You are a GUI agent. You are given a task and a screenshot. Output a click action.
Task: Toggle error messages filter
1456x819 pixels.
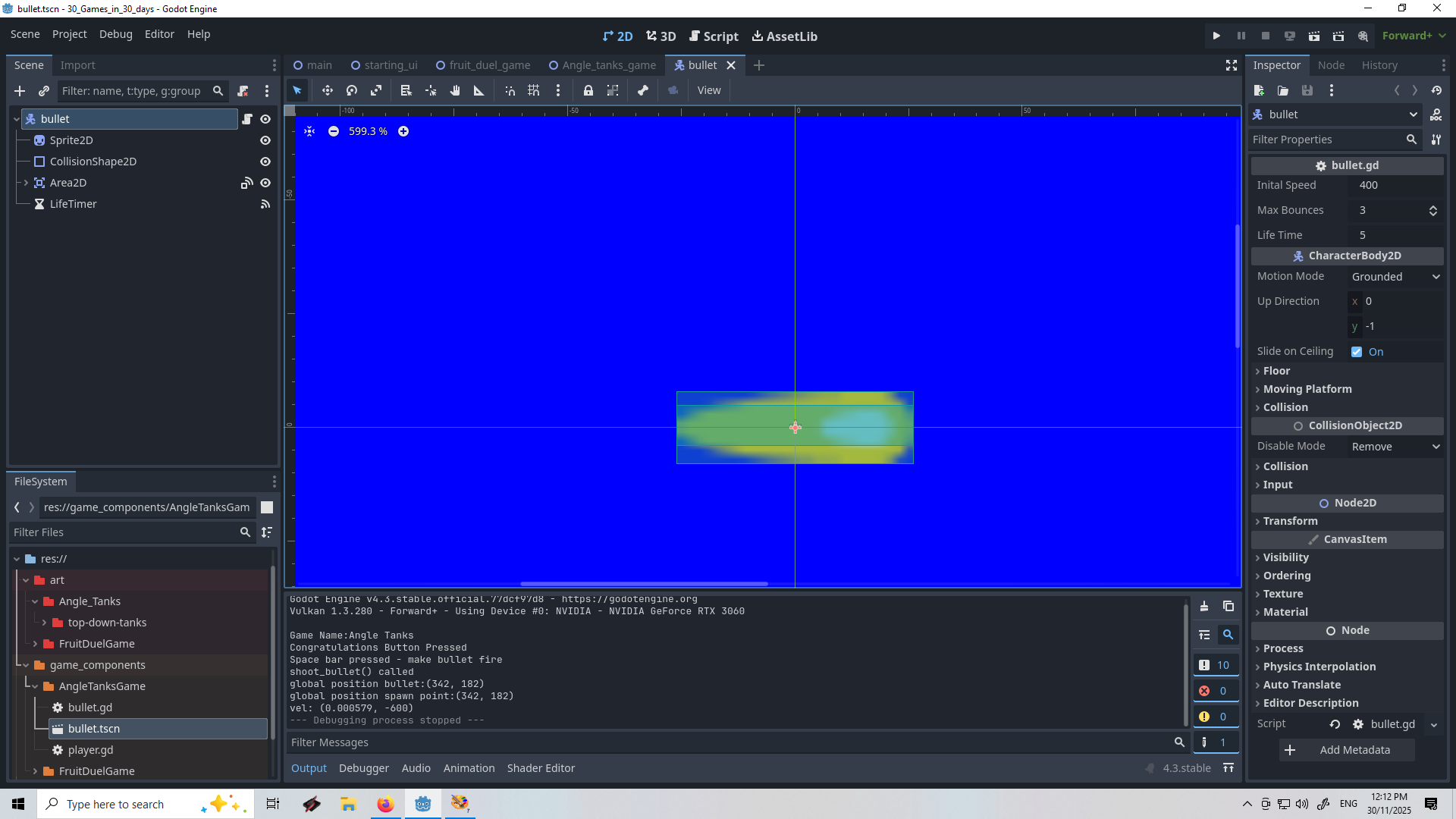pyautogui.click(x=1216, y=691)
